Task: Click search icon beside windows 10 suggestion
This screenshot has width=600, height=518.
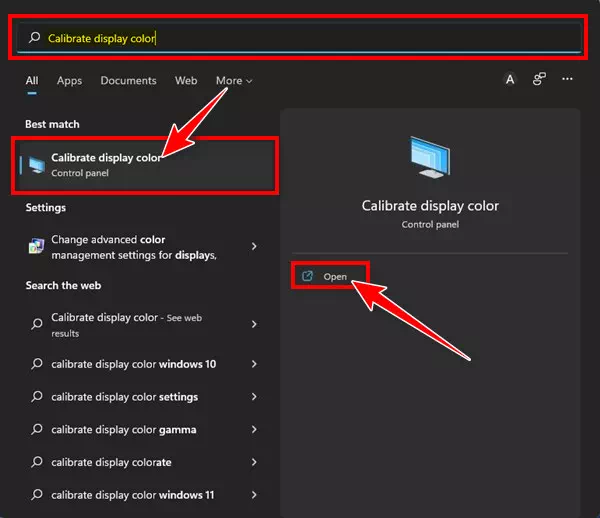Action: pos(37,363)
